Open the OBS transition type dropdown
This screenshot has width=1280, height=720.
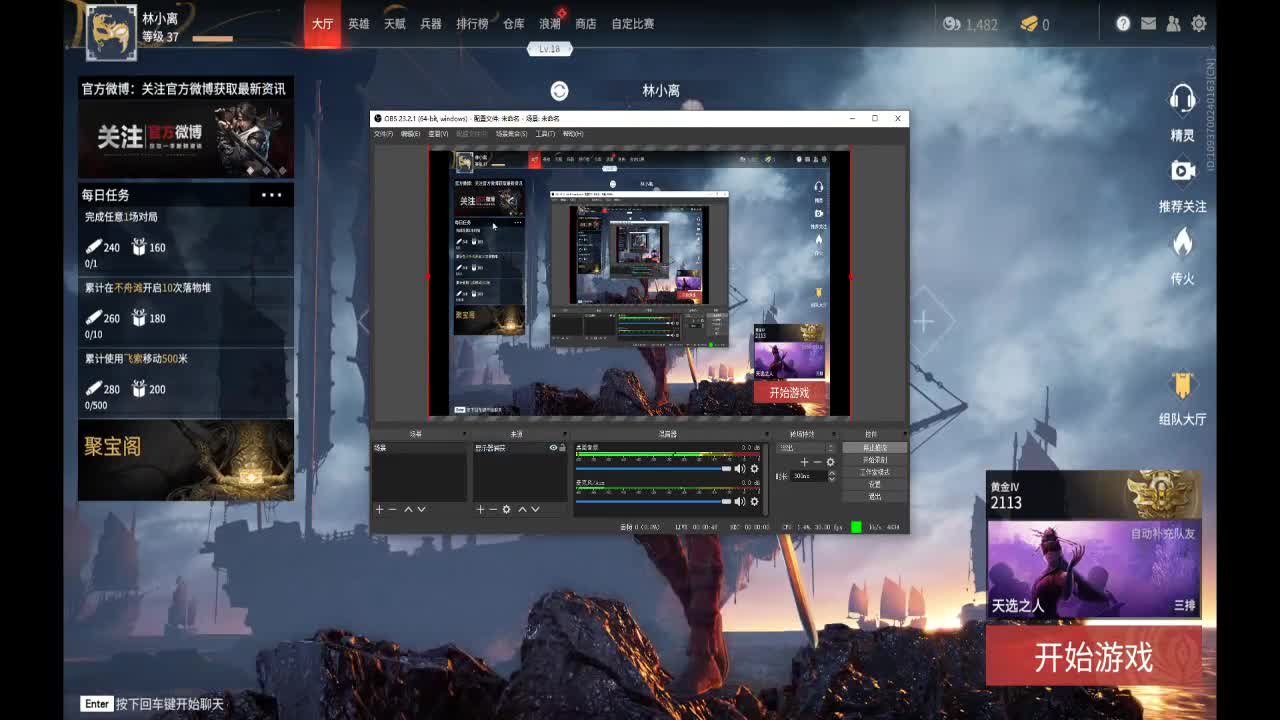click(807, 448)
